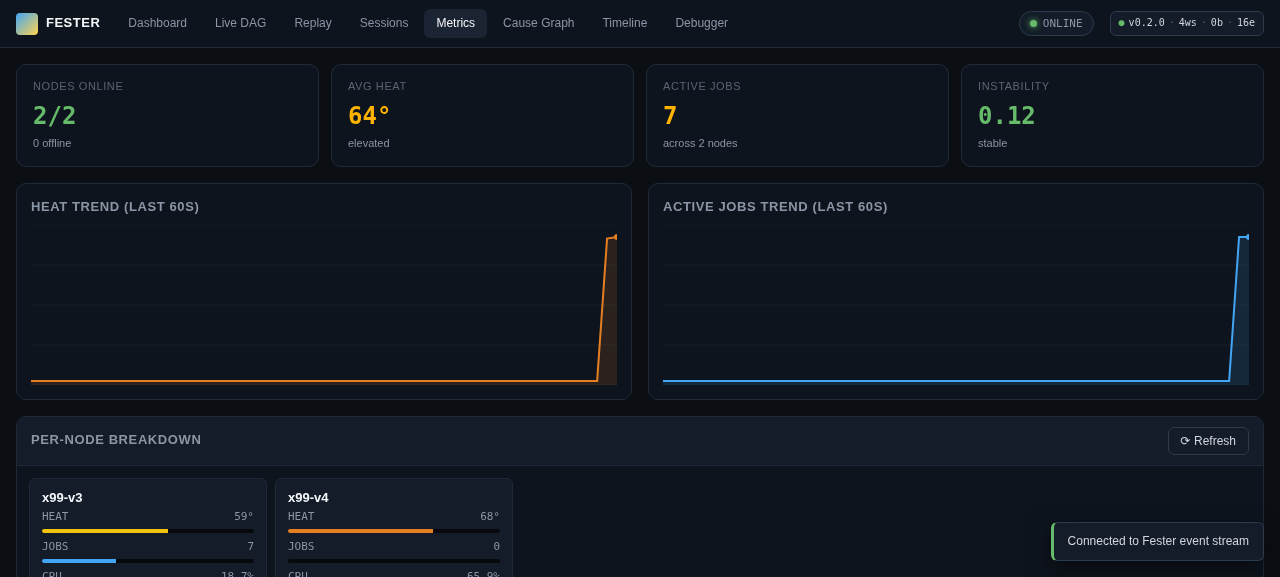Select the Metrics tab
The height and width of the screenshot is (577, 1280).
click(455, 23)
